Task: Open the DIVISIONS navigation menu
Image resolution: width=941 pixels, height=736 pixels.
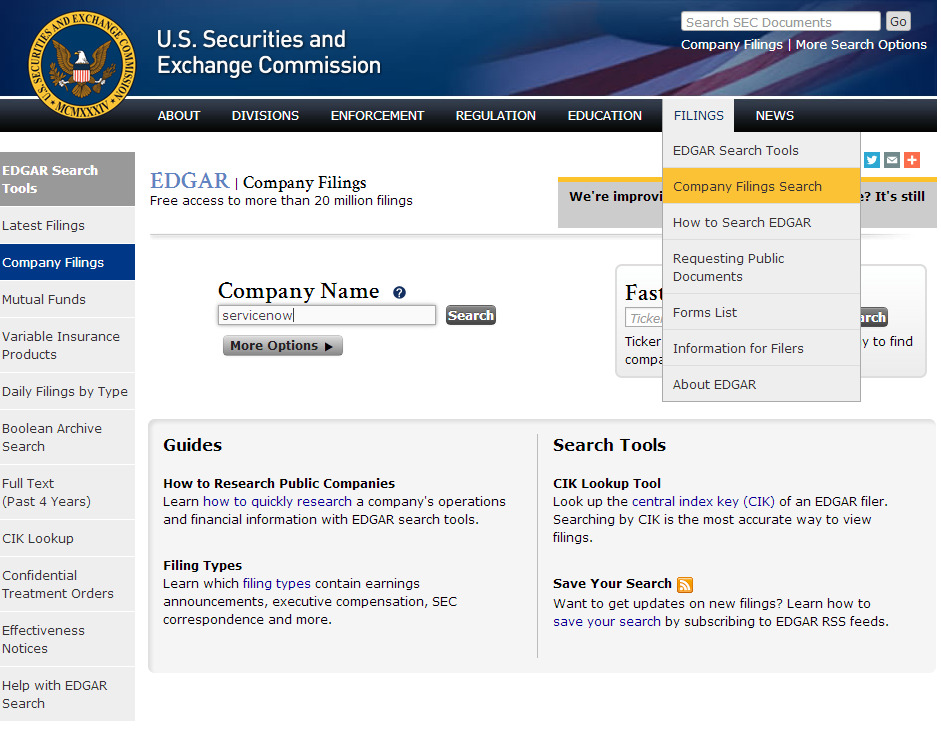Action: click(x=265, y=115)
